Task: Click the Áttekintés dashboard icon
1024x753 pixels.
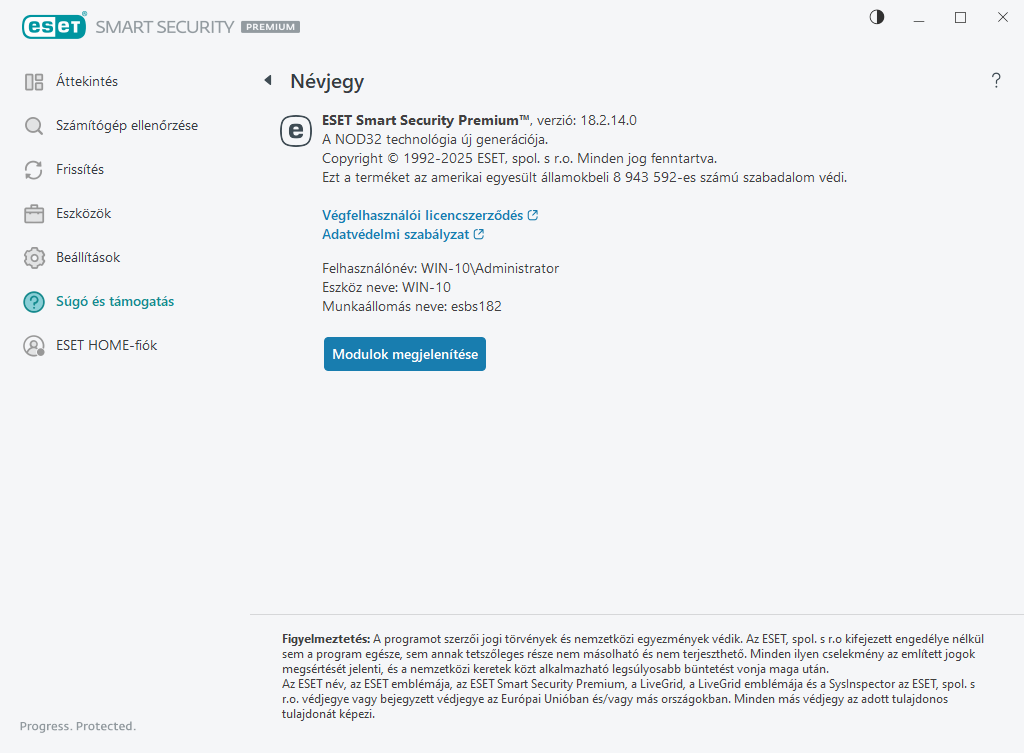Action: pyautogui.click(x=34, y=82)
